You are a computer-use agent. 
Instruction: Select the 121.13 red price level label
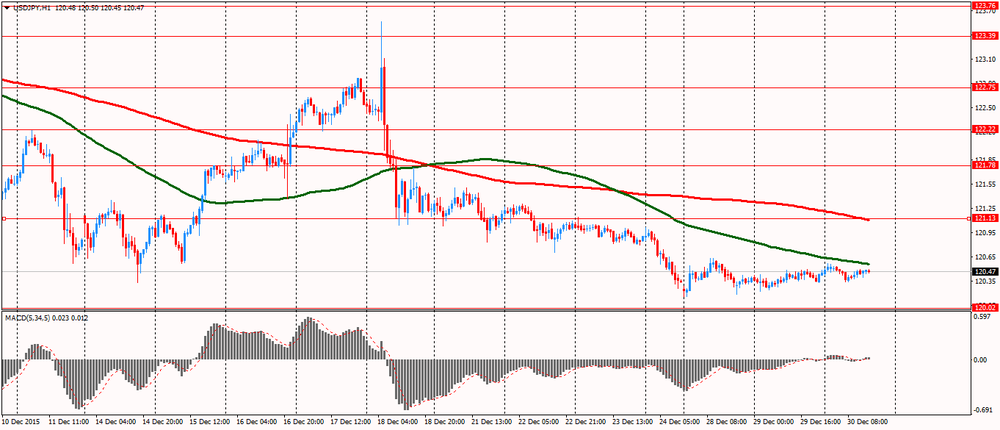click(x=984, y=218)
